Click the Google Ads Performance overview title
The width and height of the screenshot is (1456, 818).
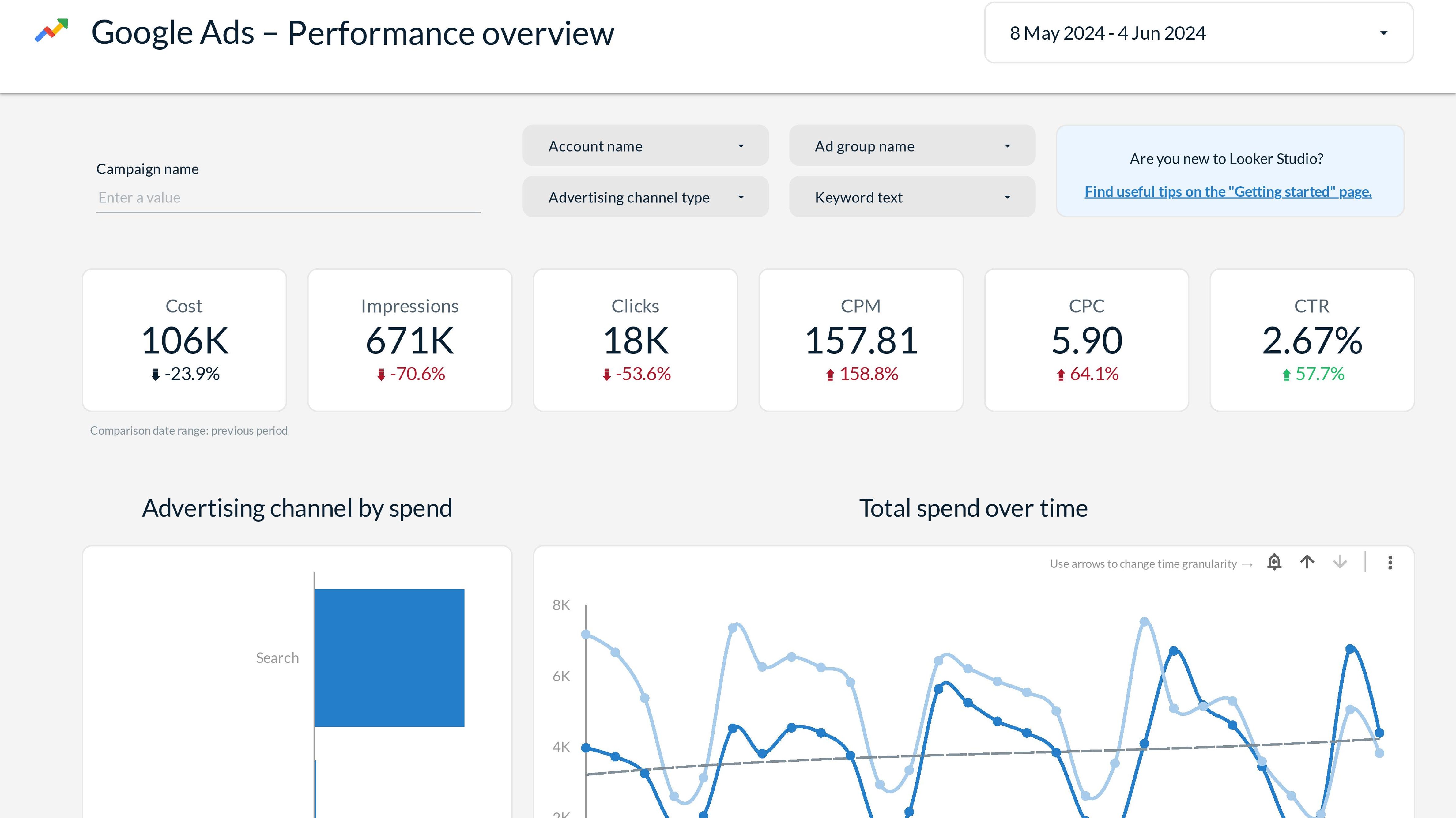pyautogui.click(x=352, y=33)
